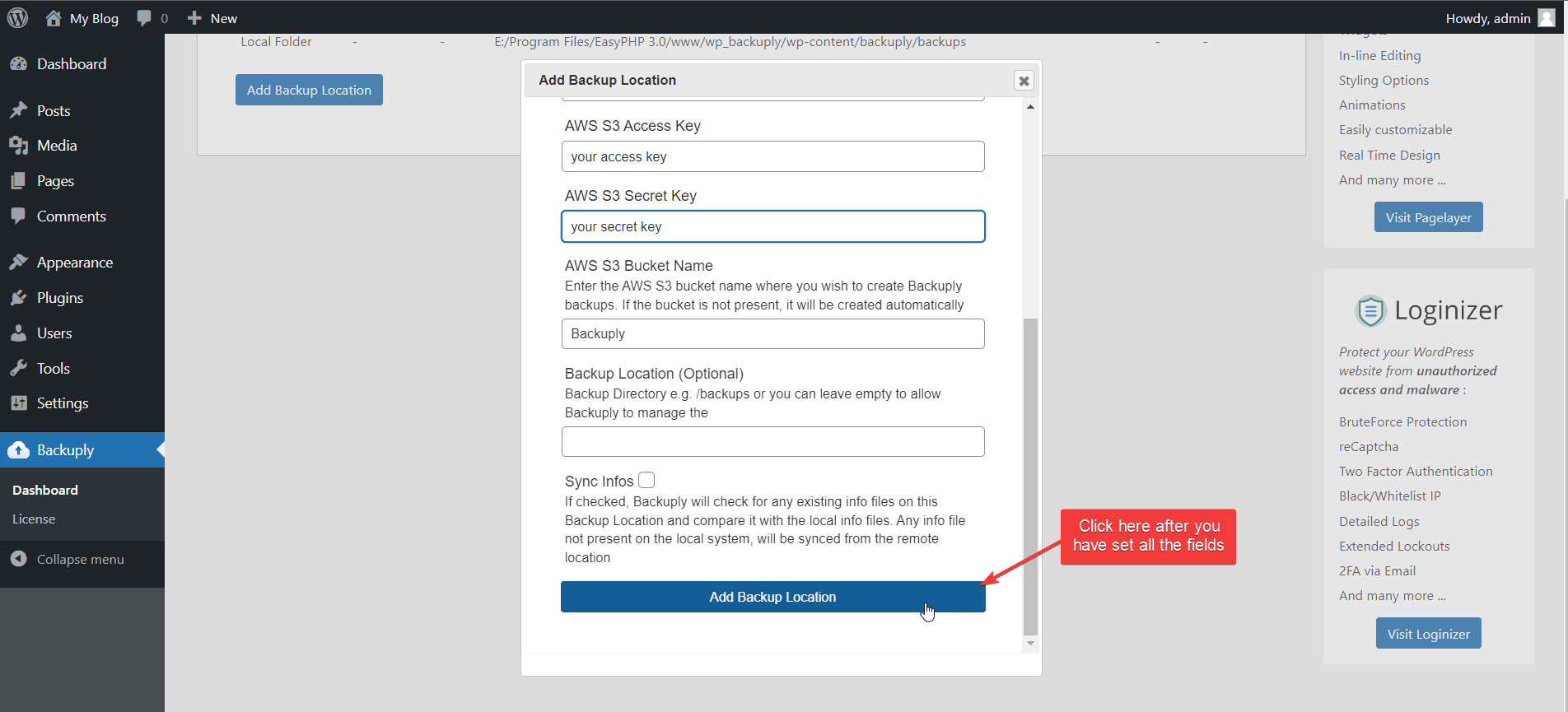Focus the AWS S3 Access Key field
The height and width of the screenshot is (712, 1568).
[x=772, y=156]
